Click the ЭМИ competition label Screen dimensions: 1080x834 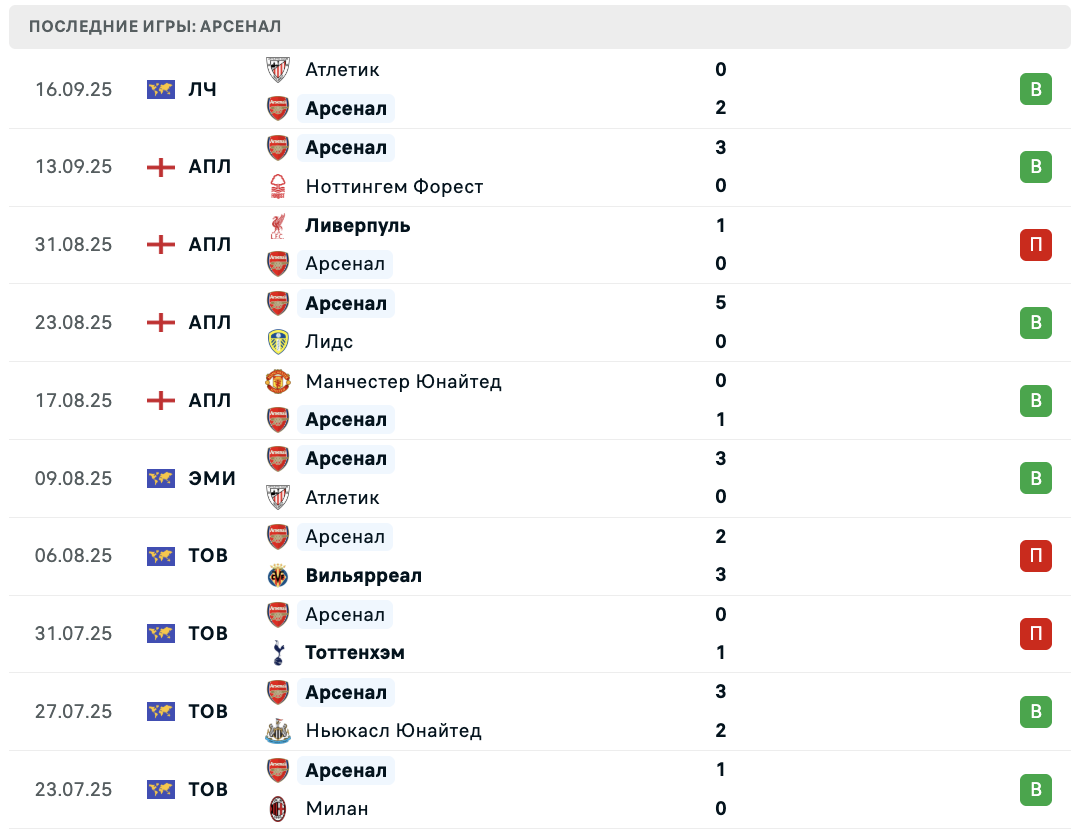click(x=211, y=478)
